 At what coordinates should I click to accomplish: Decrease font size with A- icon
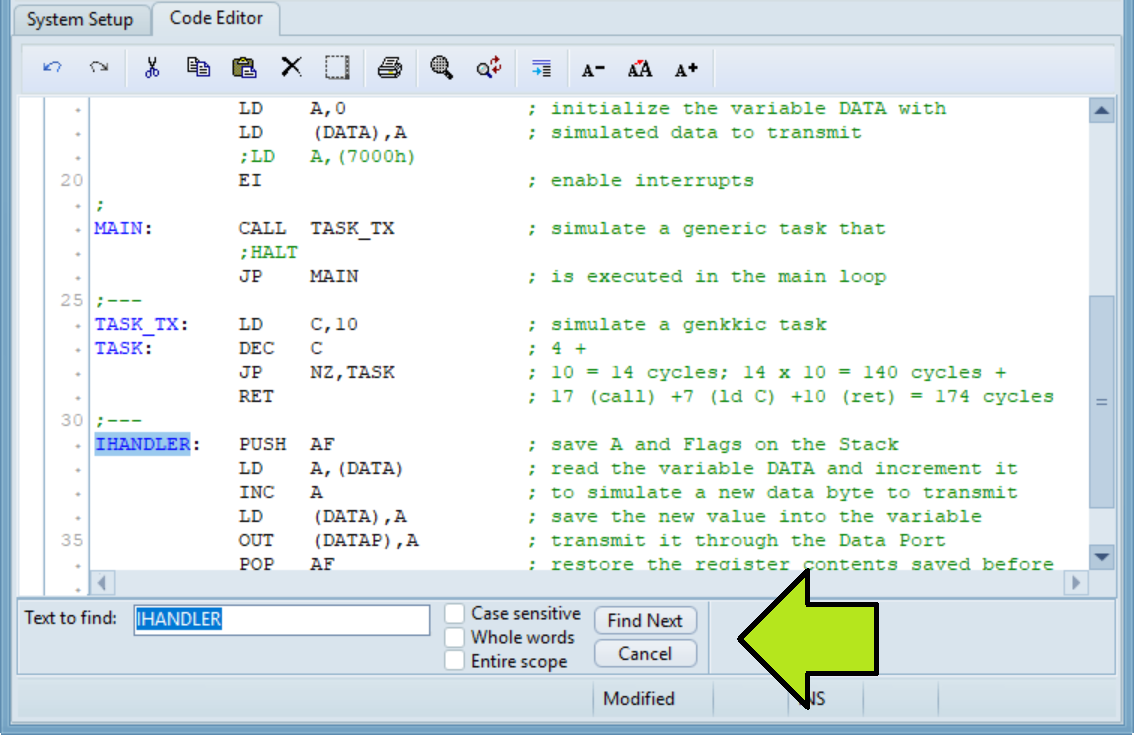(593, 69)
